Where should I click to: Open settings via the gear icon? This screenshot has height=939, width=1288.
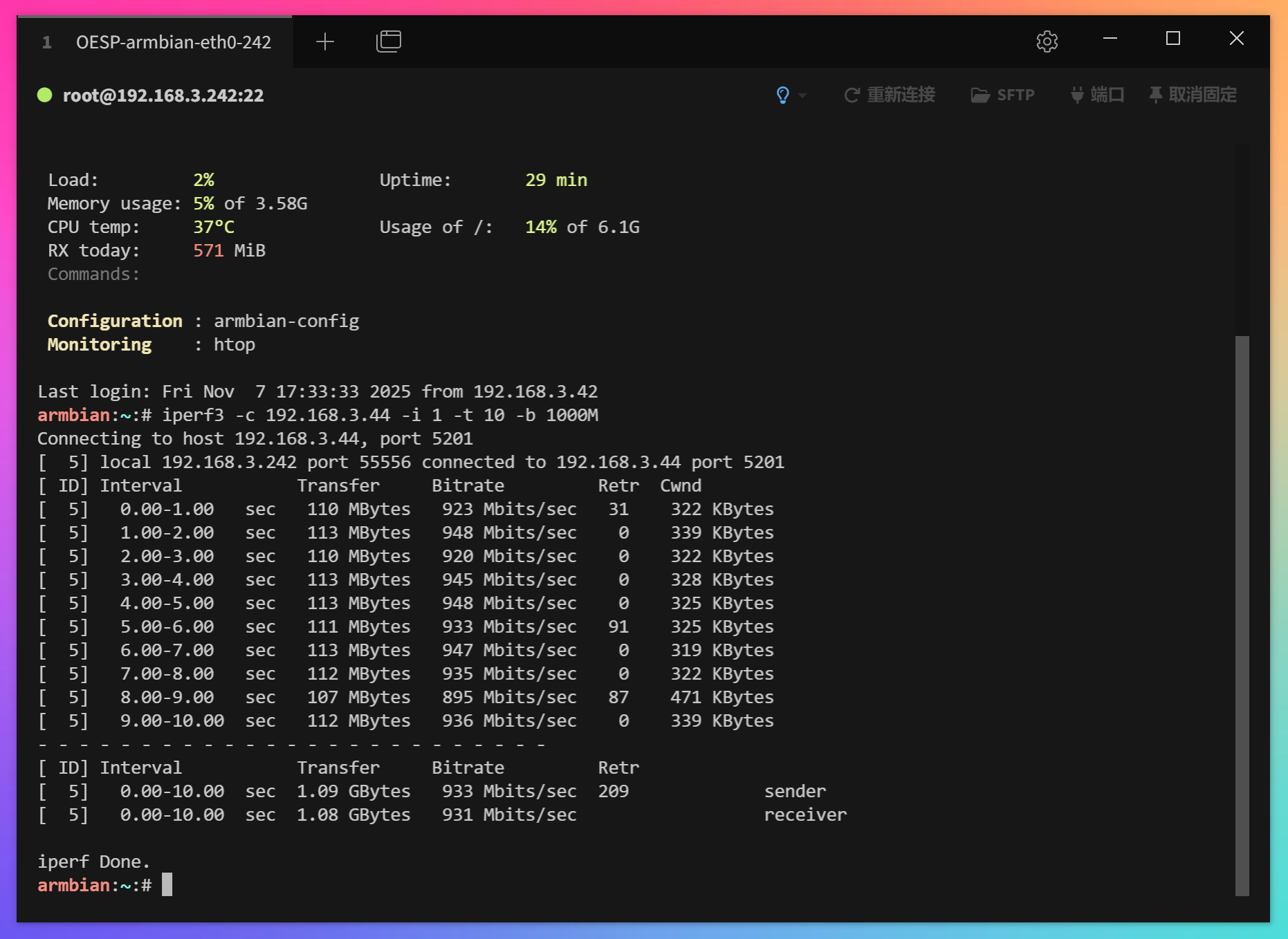point(1047,41)
